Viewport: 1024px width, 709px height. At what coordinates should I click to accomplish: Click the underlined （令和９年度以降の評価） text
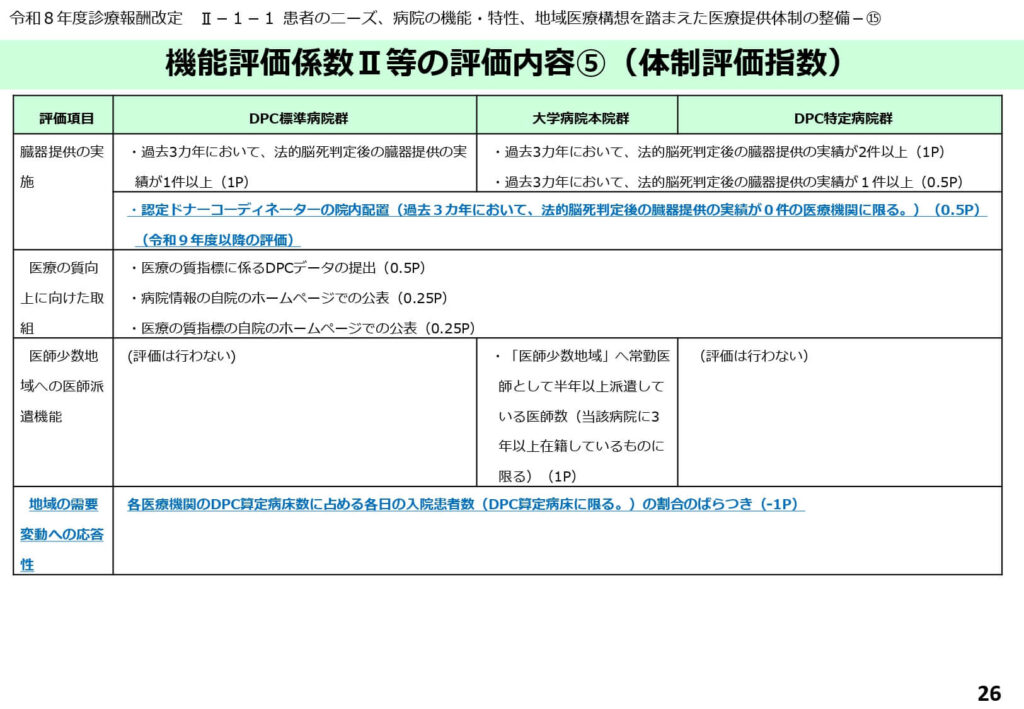point(220,240)
